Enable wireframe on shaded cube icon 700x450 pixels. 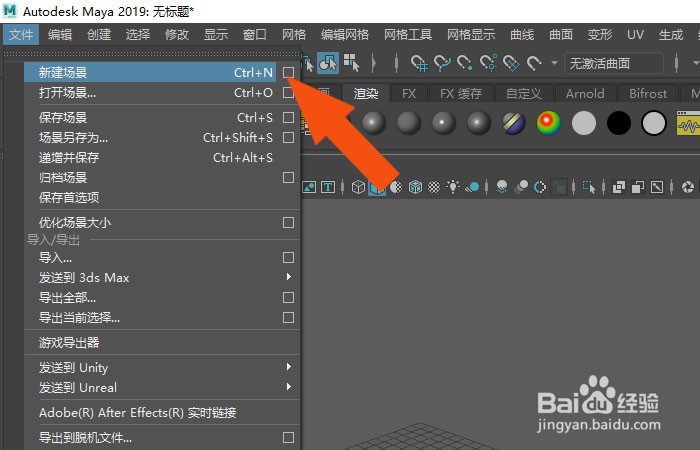(415, 187)
